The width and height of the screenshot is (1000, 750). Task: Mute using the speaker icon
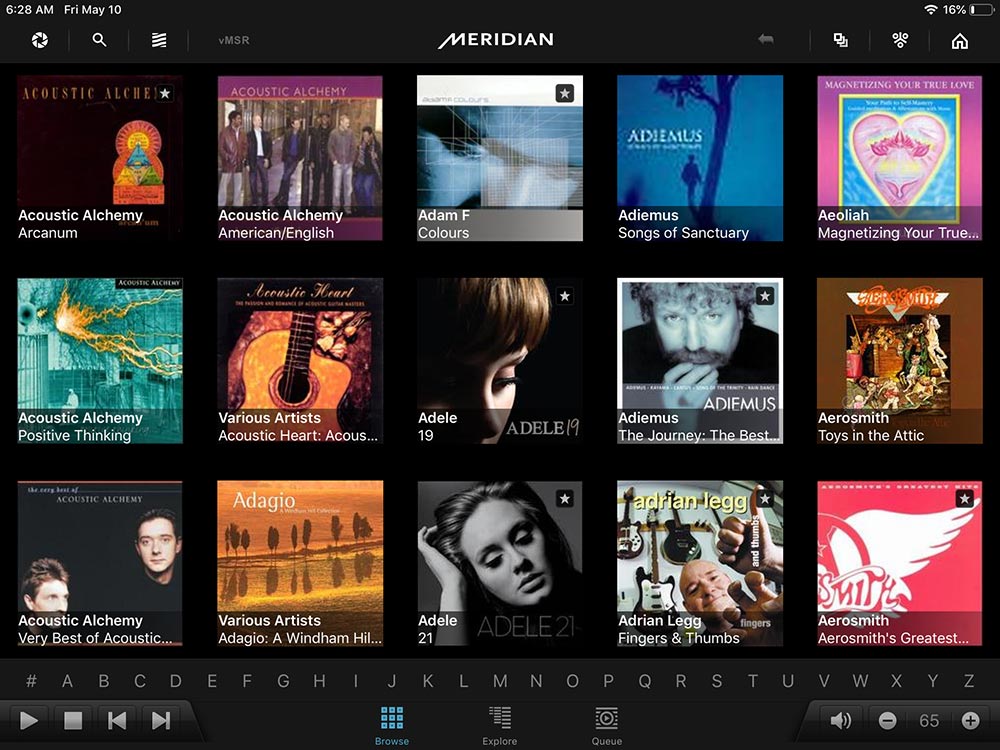point(841,721)
